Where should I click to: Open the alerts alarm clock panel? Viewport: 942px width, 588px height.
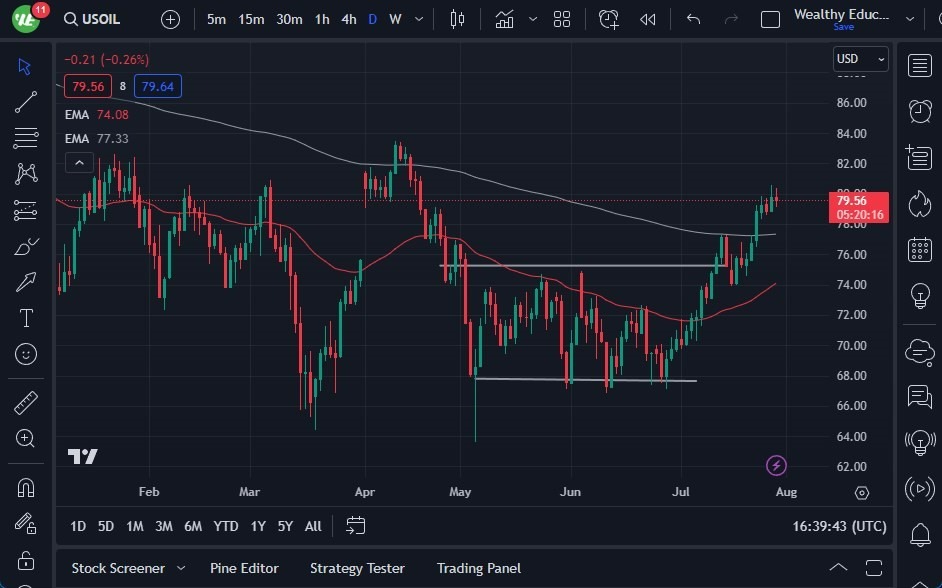coord(919,111)
